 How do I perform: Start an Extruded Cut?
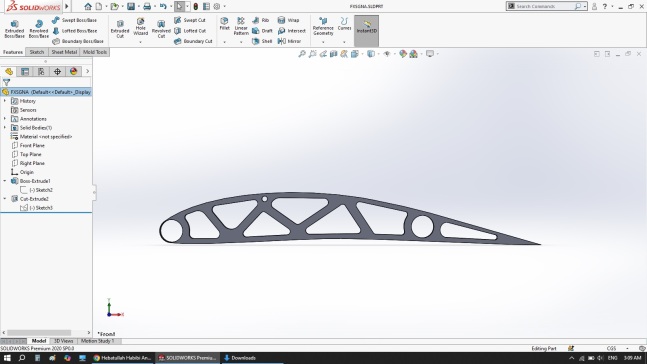(x=120, y=29)
